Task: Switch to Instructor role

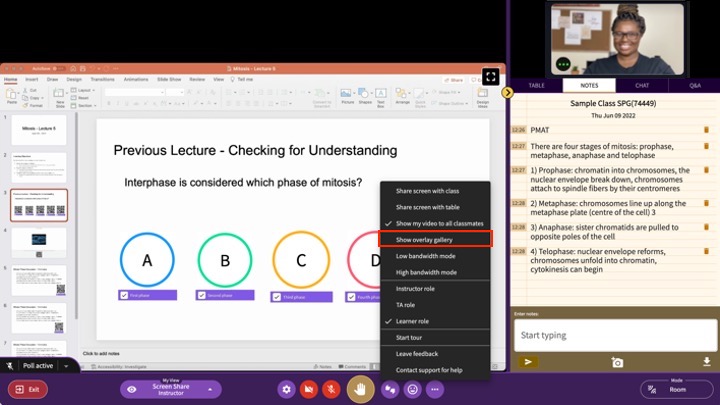Action: 435,289
